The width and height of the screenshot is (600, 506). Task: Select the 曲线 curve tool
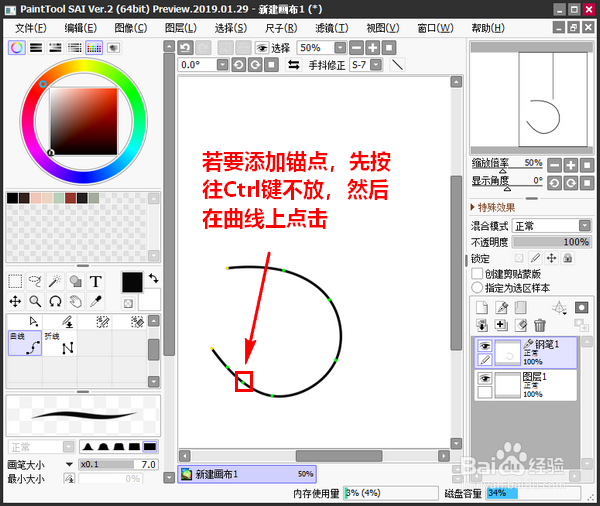coord(25,343)
